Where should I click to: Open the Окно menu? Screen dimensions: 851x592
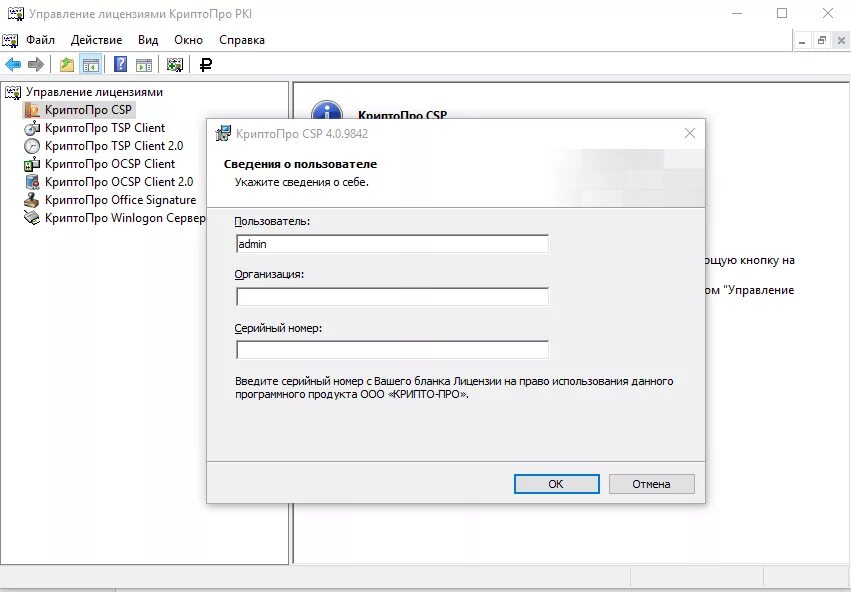click(x=188, y=40)
